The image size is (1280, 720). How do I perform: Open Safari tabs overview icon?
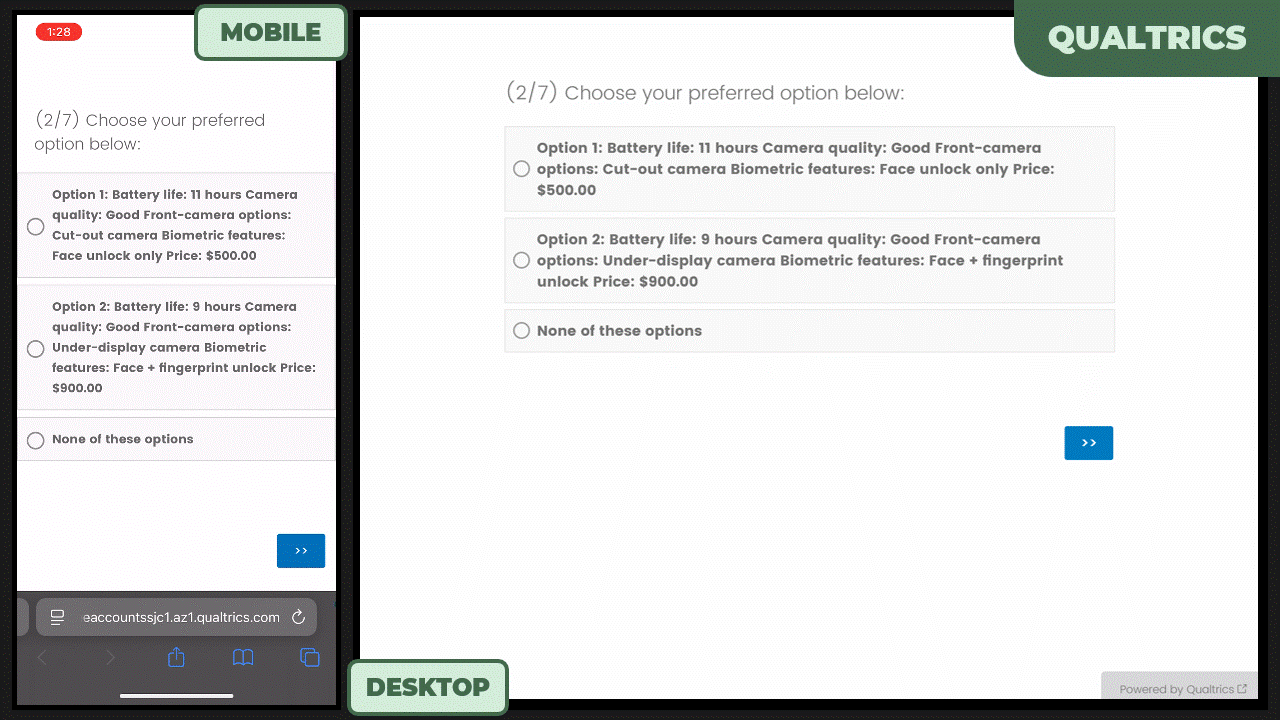point(310,657)
